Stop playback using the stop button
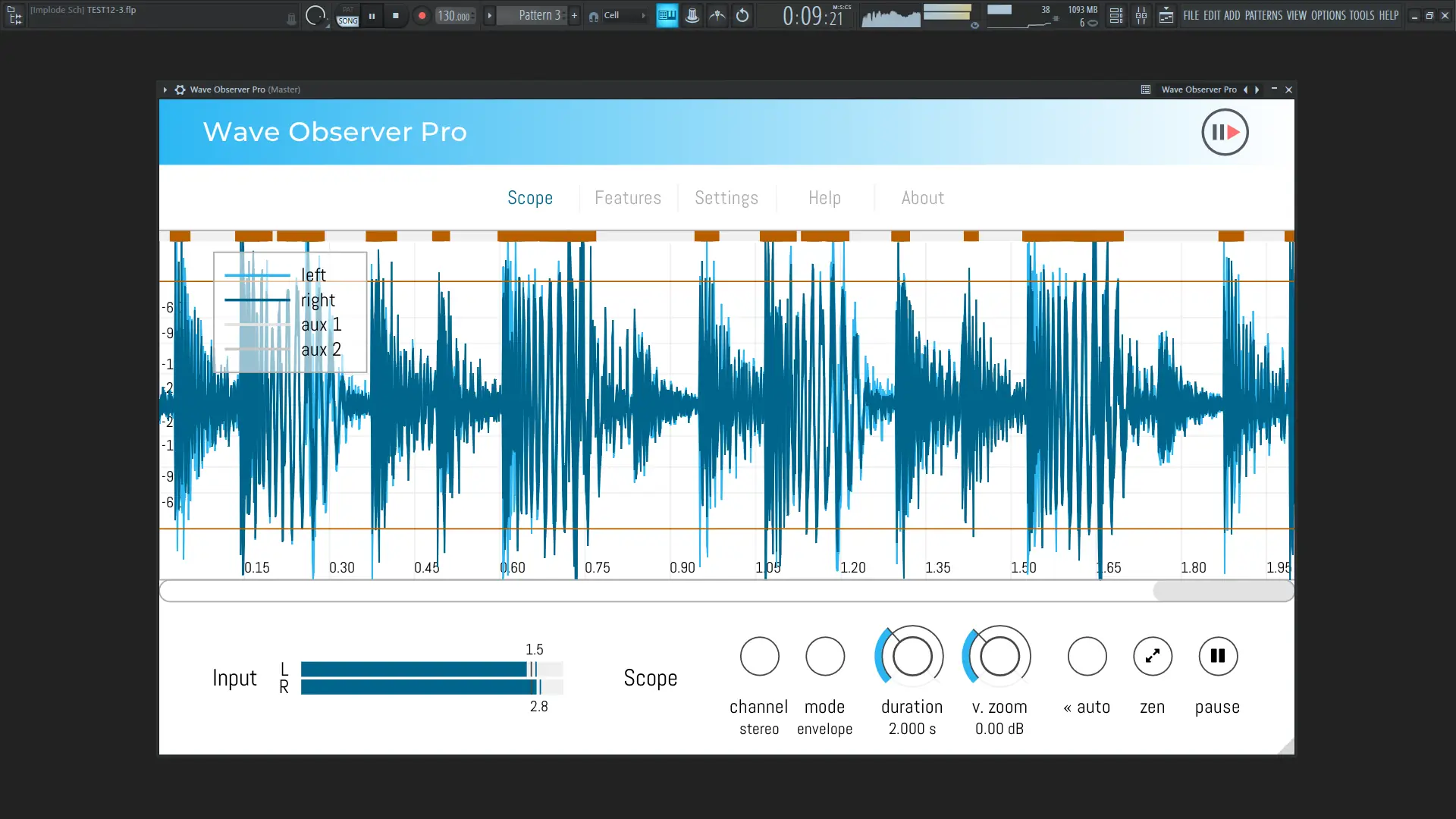1456x819 pixels. pos(396,15)
